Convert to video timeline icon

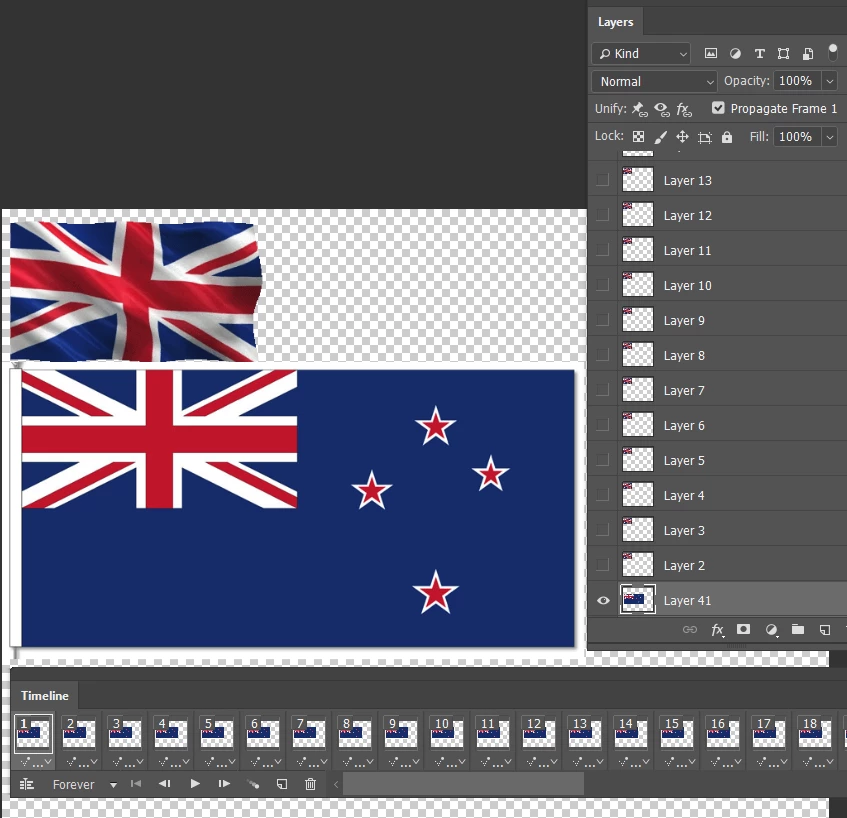click(x=26, y=784)
